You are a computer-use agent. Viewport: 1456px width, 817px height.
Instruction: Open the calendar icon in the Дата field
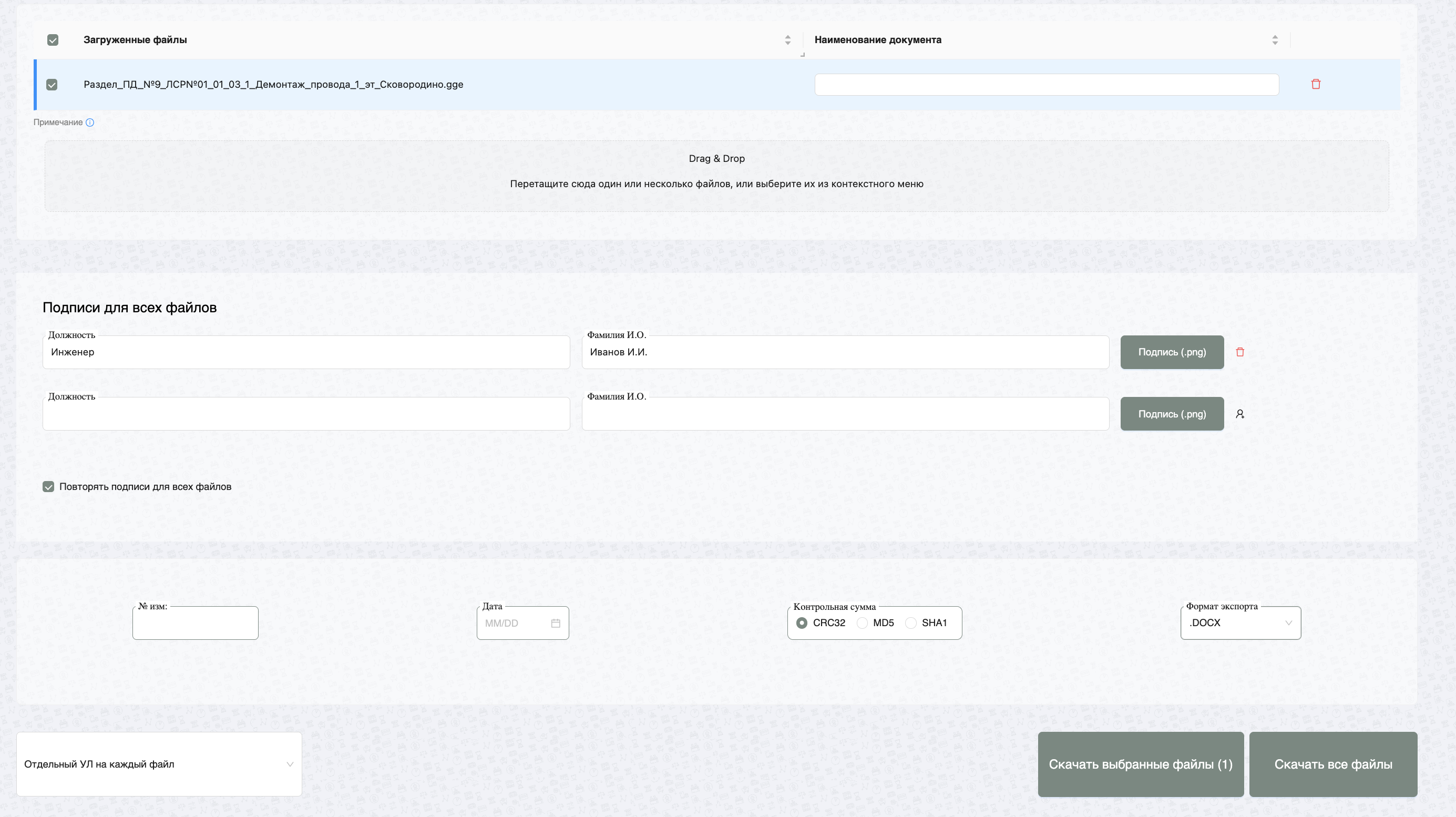point(555,623)
